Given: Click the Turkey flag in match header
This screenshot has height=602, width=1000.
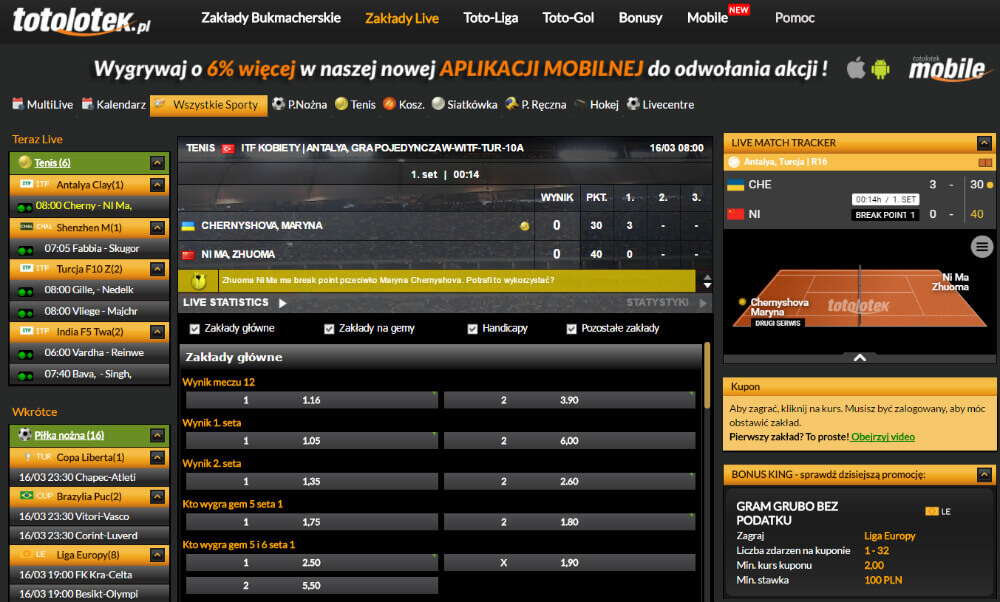Looking at the screenshot, I should pyautogui.click(x=228, y=149).
